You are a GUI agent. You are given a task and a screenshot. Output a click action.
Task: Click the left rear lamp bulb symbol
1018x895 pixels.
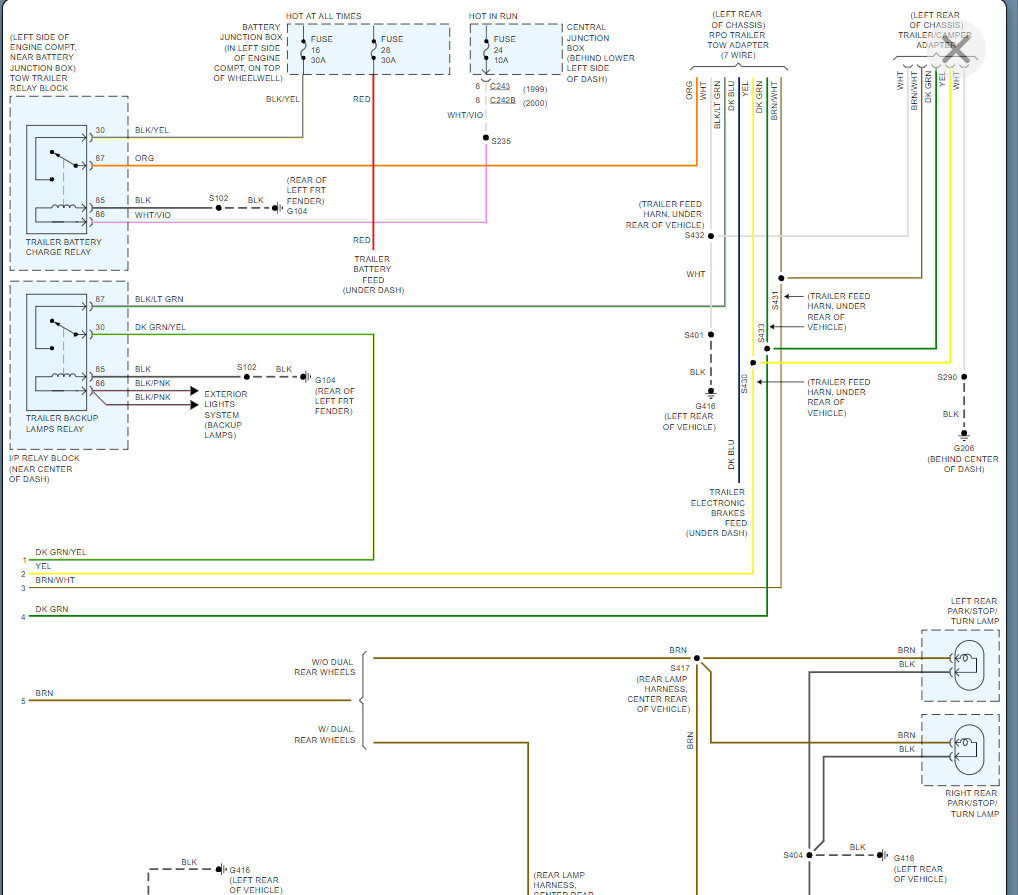[x=967, y=665]
